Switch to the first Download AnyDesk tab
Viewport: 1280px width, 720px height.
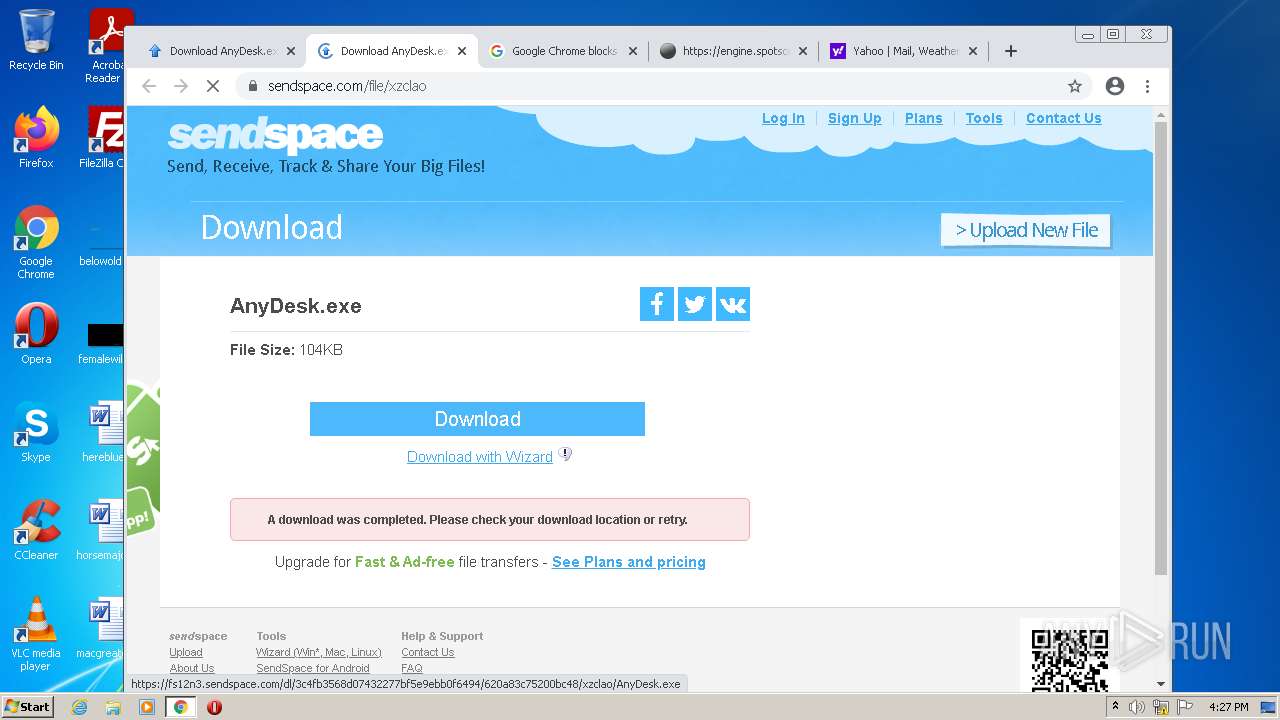pyautogui.click(x=221, y=51)
